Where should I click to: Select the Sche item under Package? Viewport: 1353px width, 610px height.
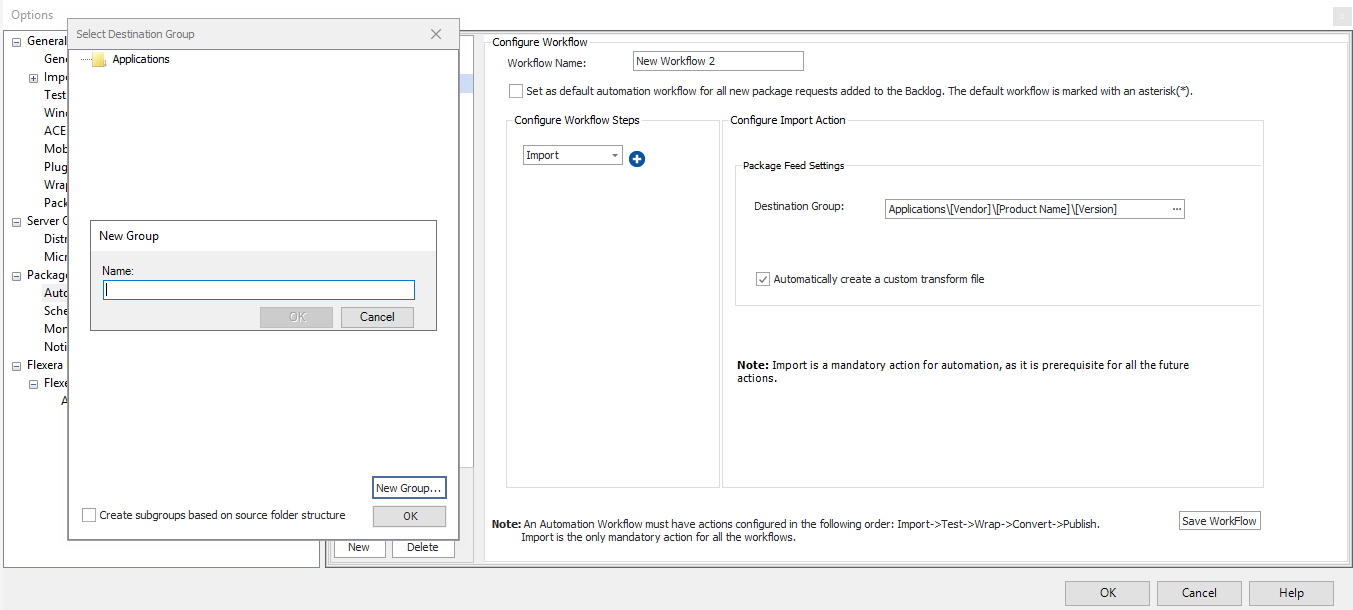[55, 312]
